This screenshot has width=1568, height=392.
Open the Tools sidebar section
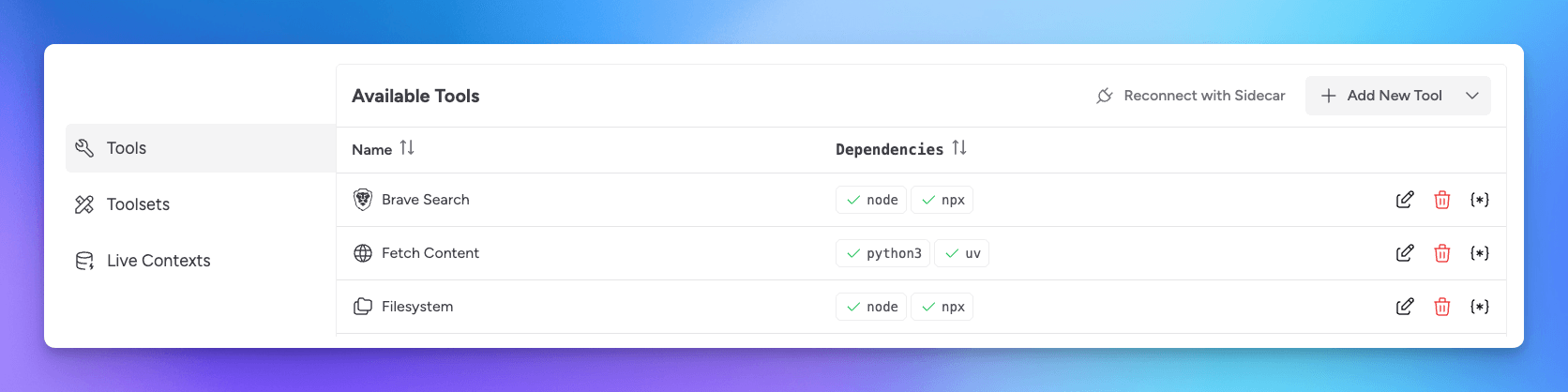click(x=127, y=148)
